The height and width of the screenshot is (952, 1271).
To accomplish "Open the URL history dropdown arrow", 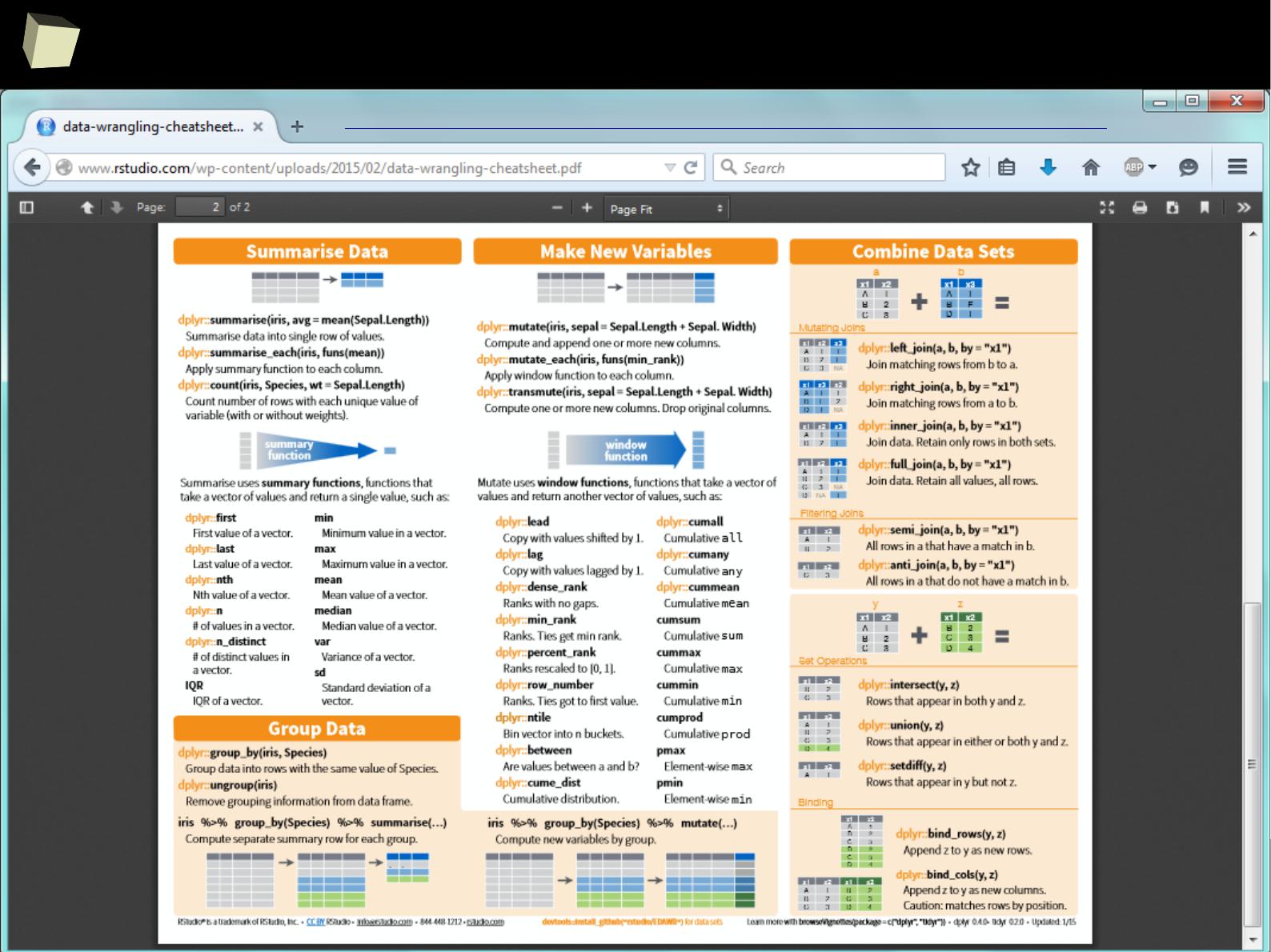I will tap(670, 167).
